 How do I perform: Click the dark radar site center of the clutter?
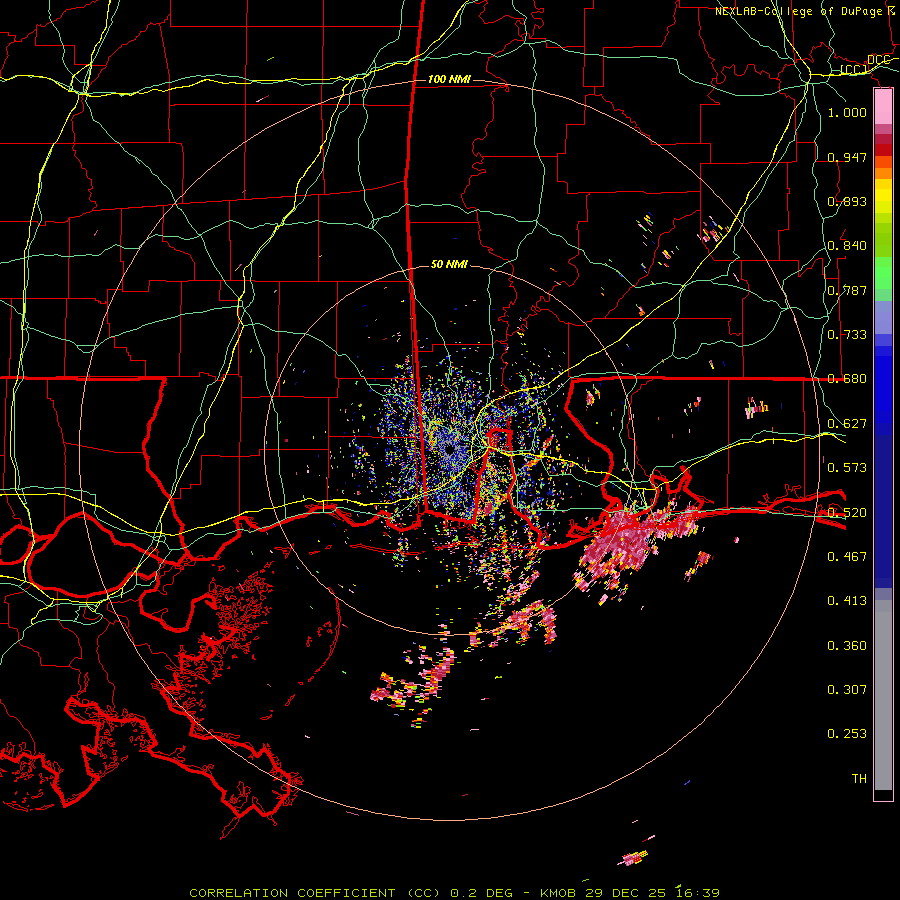tap(449, 450)
